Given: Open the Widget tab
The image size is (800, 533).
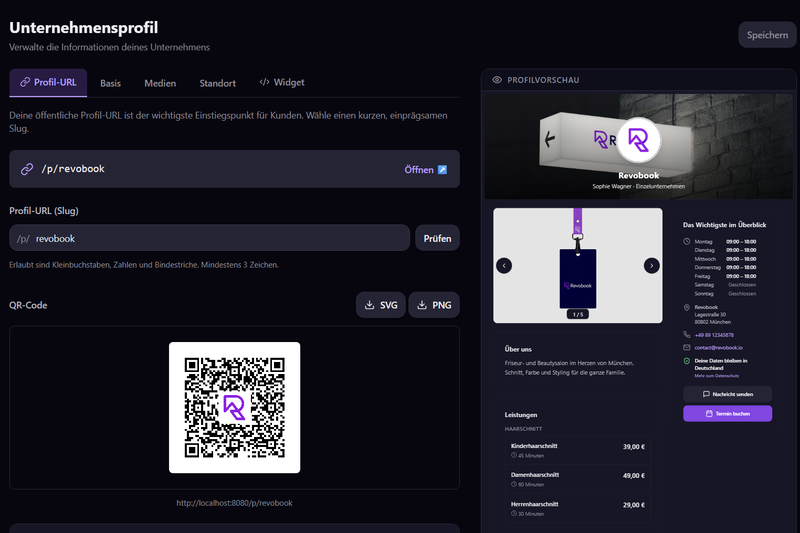Looking at the screenshot, I should (x=282, y=82).
